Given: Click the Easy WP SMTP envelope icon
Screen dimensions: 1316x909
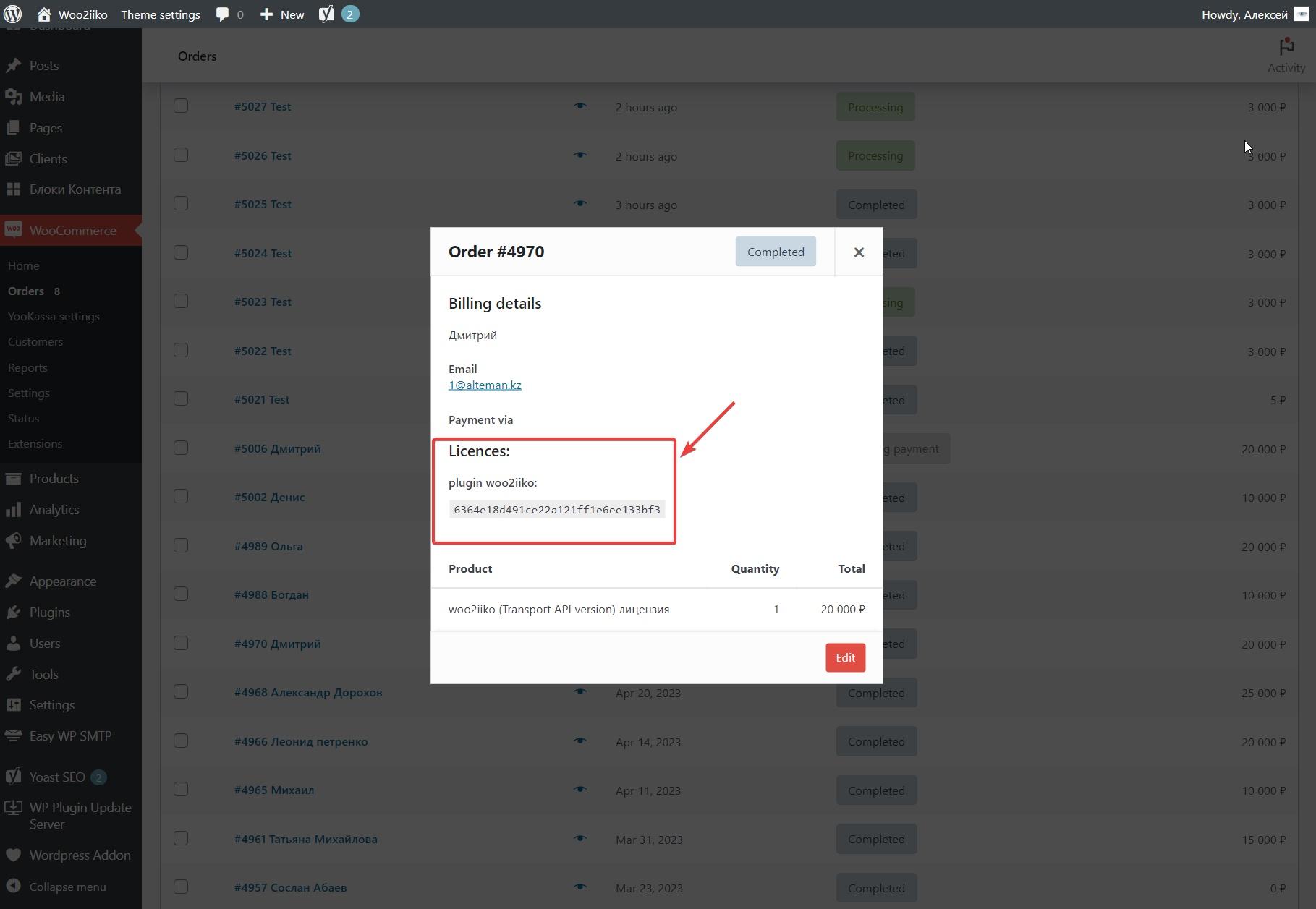Looking at the screenshot, I should 13,736.
